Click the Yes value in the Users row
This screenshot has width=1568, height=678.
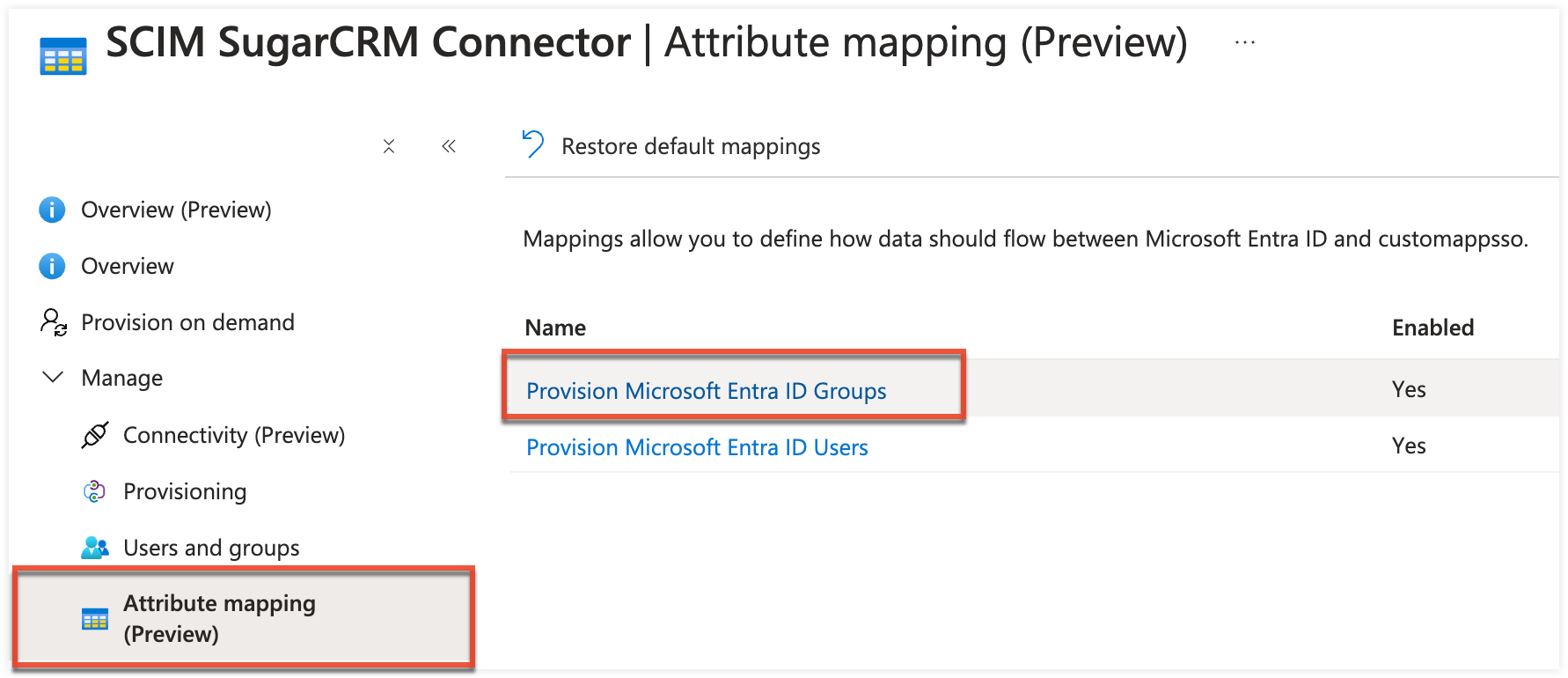(x=1409, y=446)
